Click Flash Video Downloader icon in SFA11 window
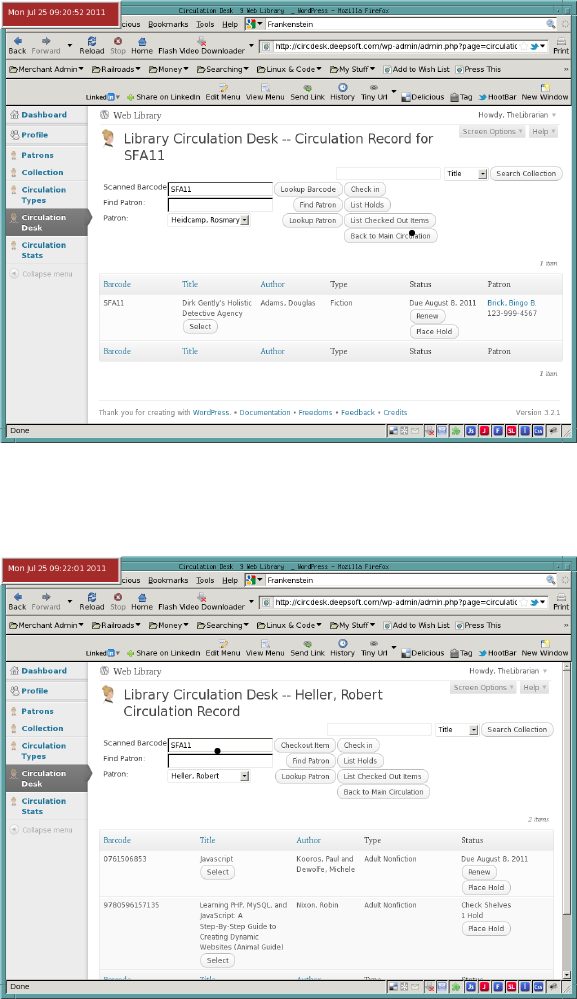 pos(201,41)
